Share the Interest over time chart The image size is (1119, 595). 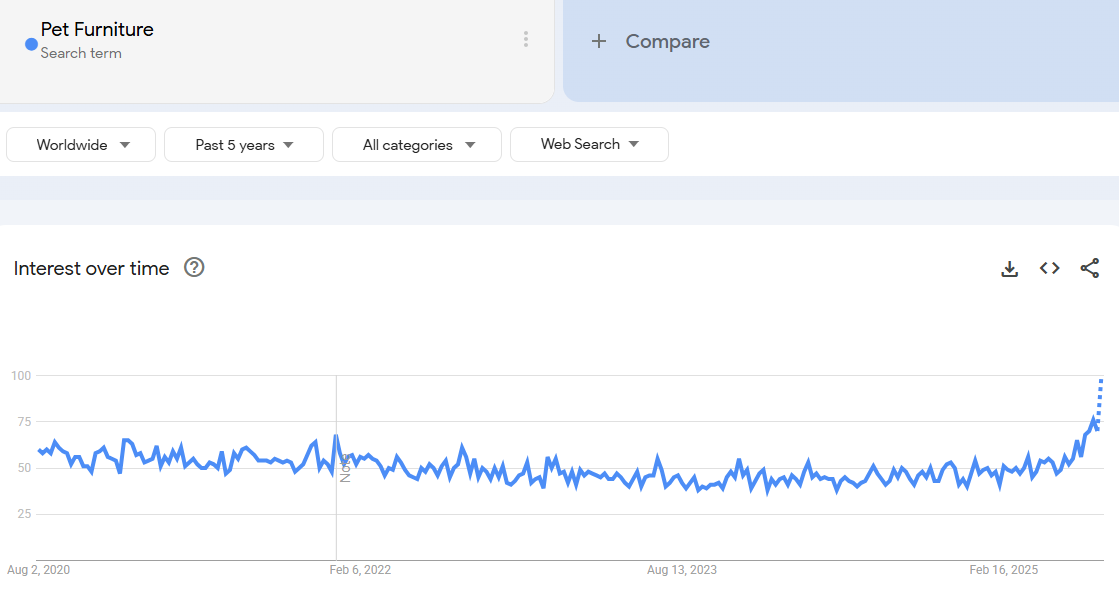pyautogui.click(x=1089, y=268)
